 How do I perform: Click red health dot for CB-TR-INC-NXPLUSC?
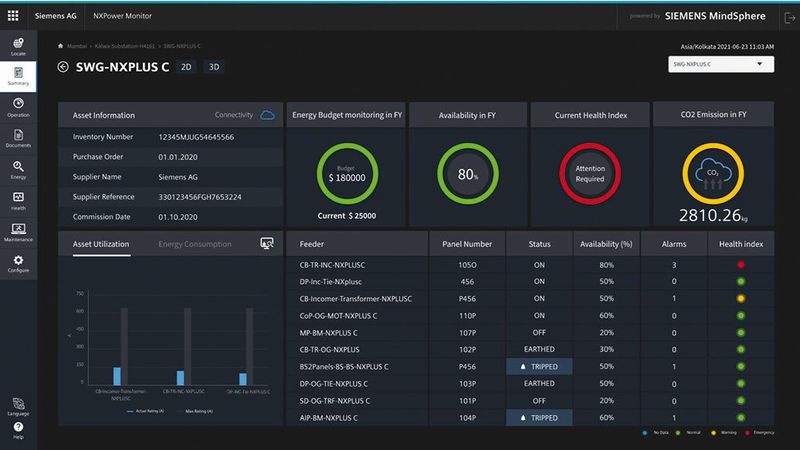coord(741,265)
